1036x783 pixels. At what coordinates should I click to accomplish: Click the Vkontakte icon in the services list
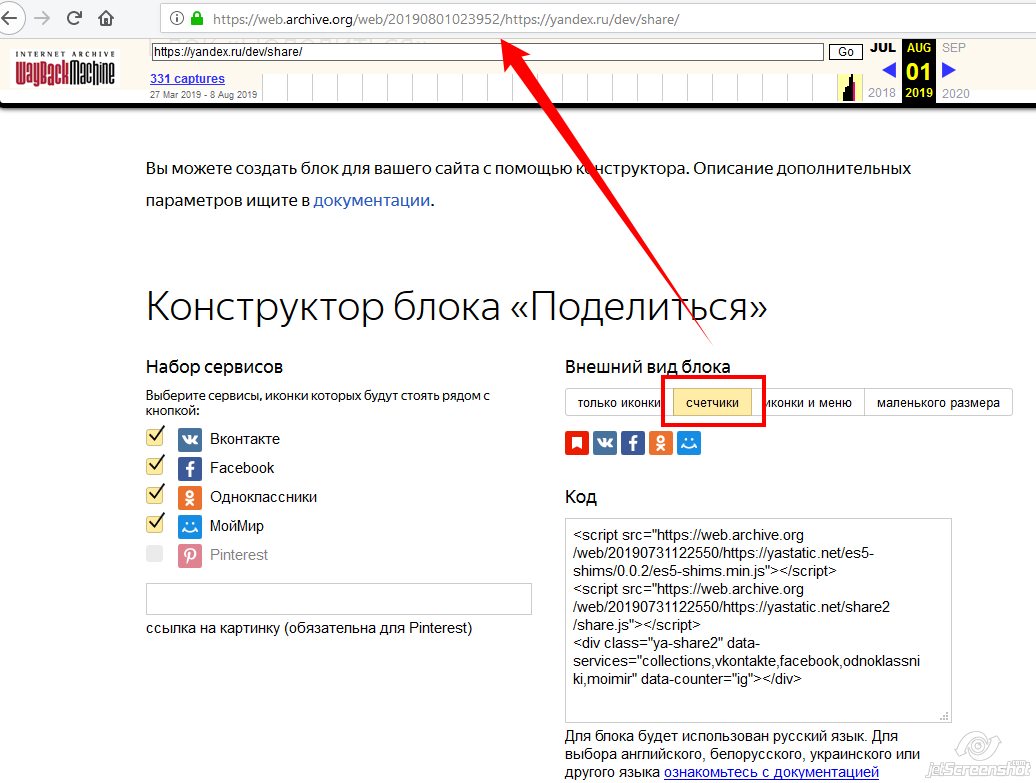[190, 439]
